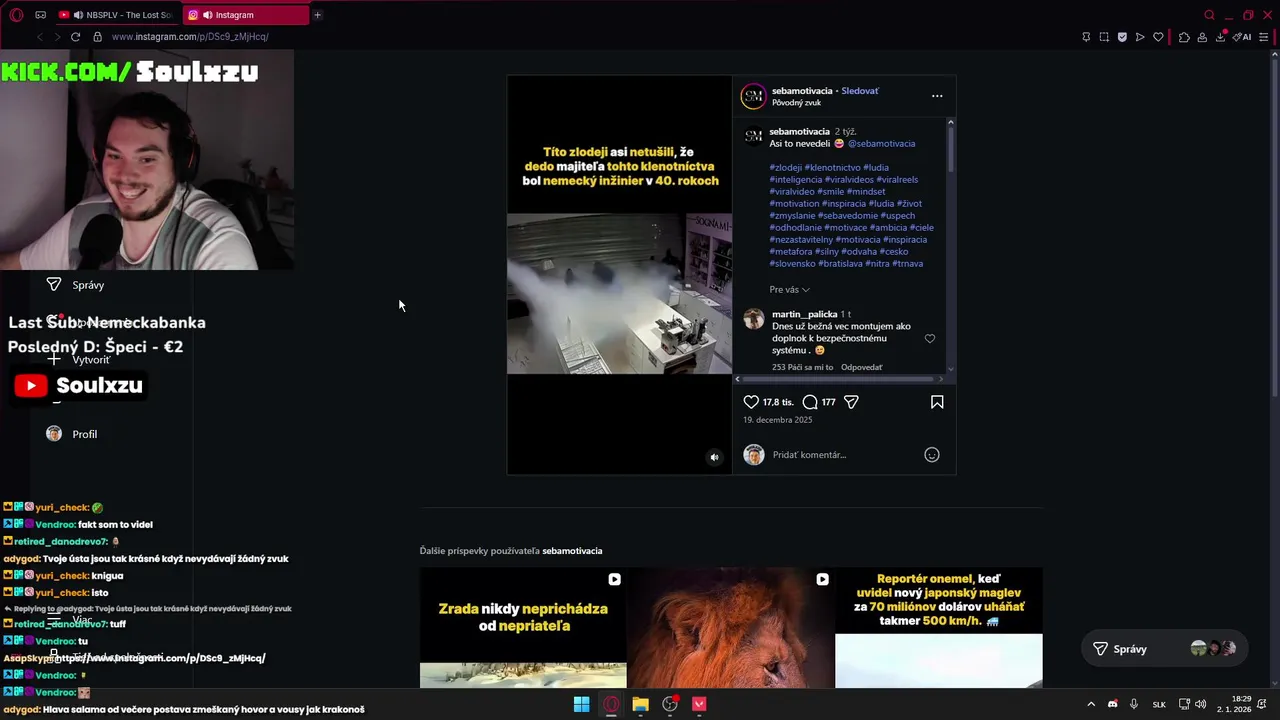Like the post with heart

751,402
